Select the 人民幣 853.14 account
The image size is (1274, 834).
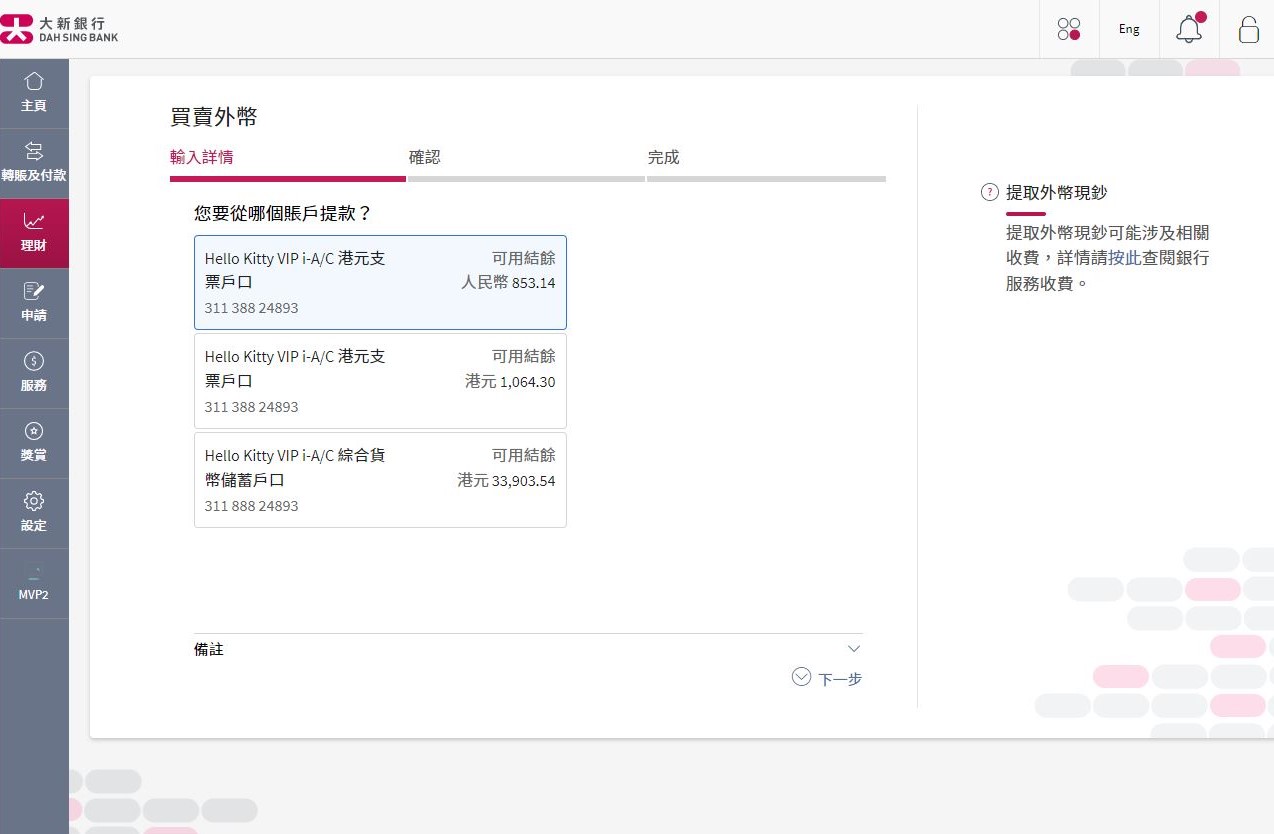tap(380, 283)
